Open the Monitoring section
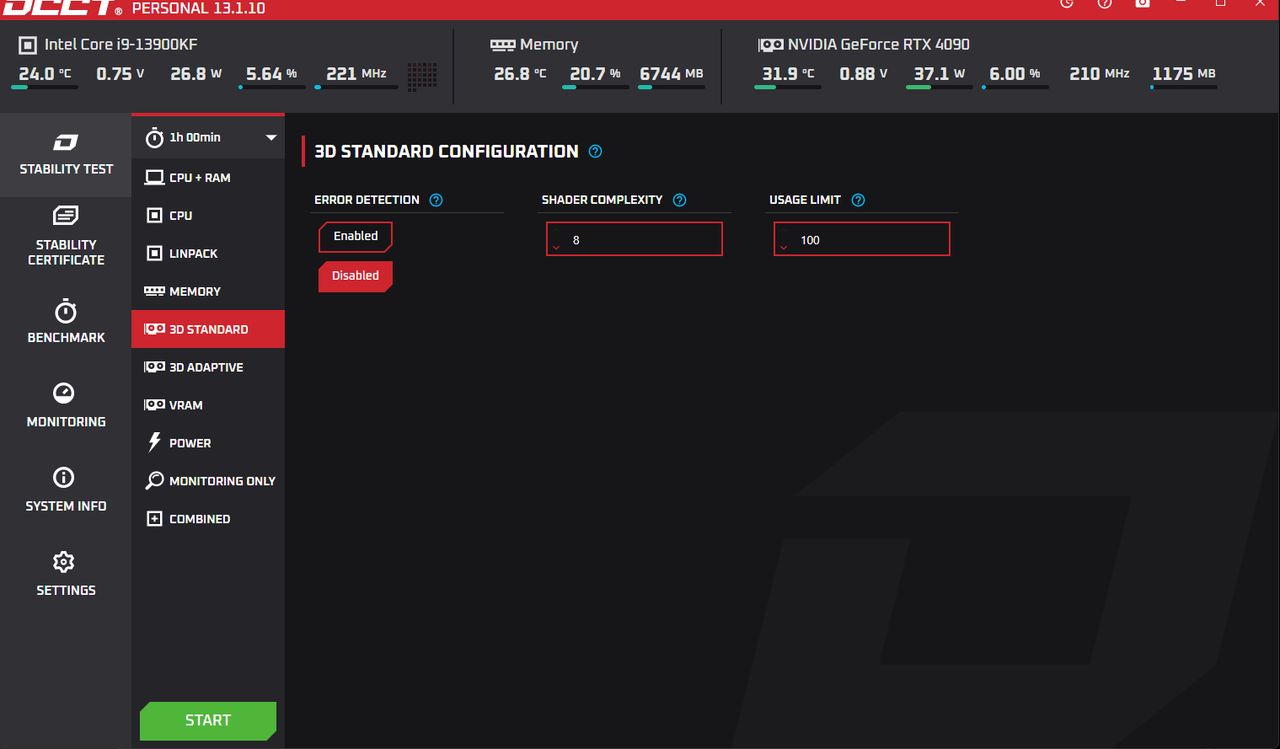Screen dimensions: 1280x749 pos(66,406)
